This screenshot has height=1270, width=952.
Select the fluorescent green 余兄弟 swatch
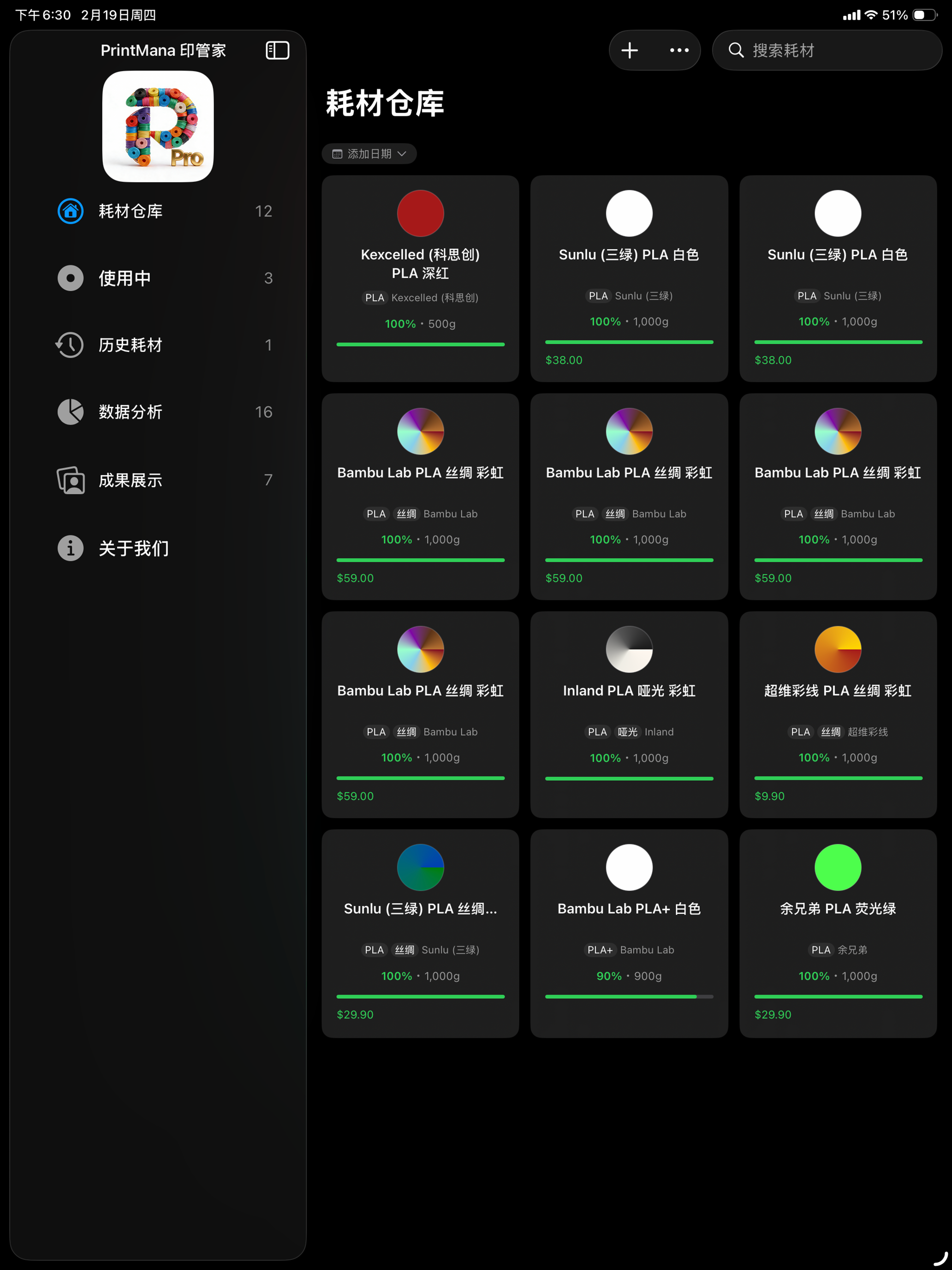click(x=838, y=867)
